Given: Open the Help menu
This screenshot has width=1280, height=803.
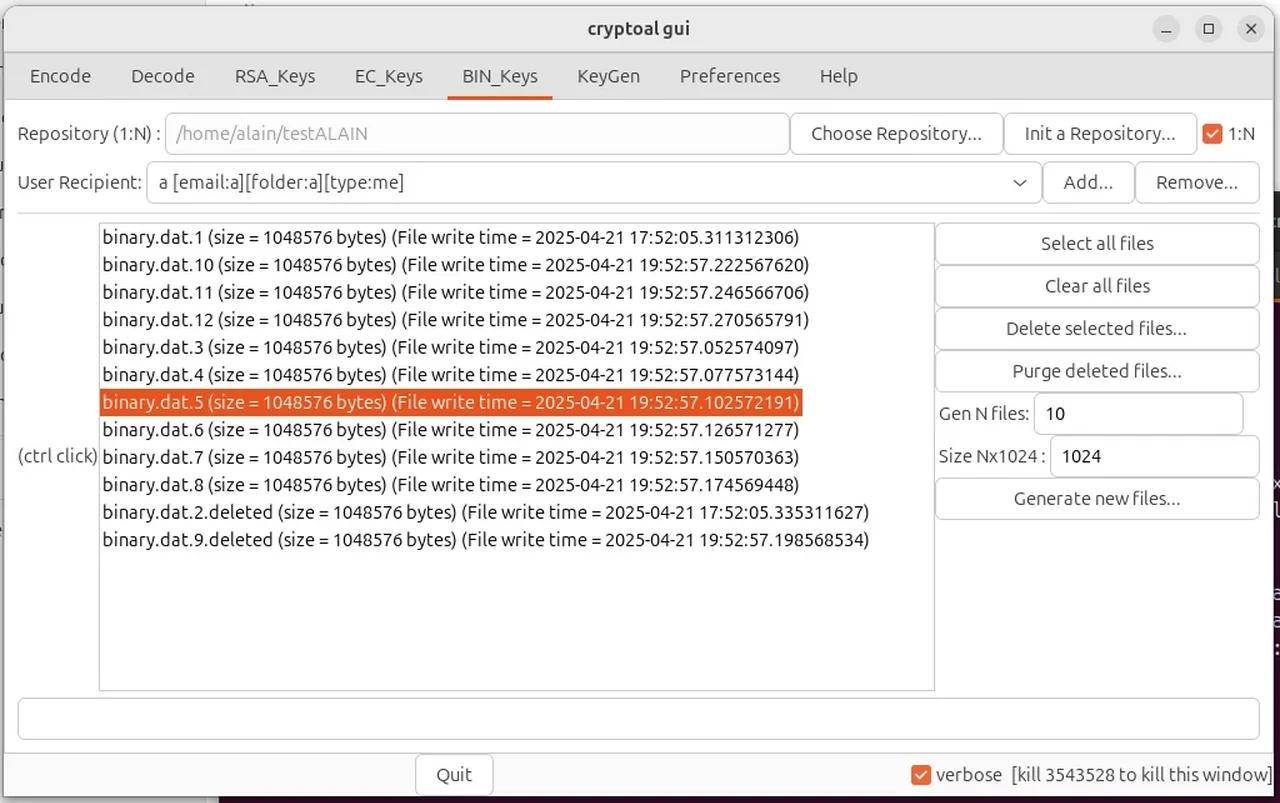Looking at the screenshot, I should pos(838,76).
